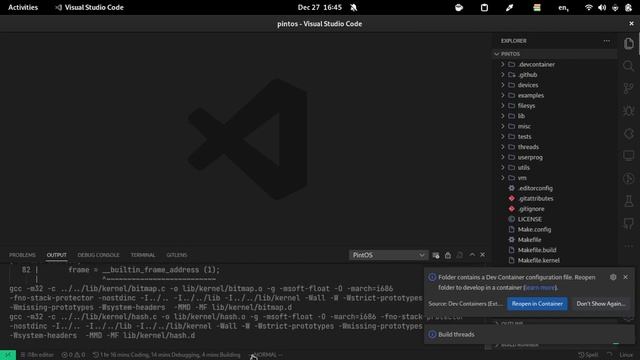Toggle GNOME do-not-disturb bell icon
Screen dimensions: 640x360
353,7
